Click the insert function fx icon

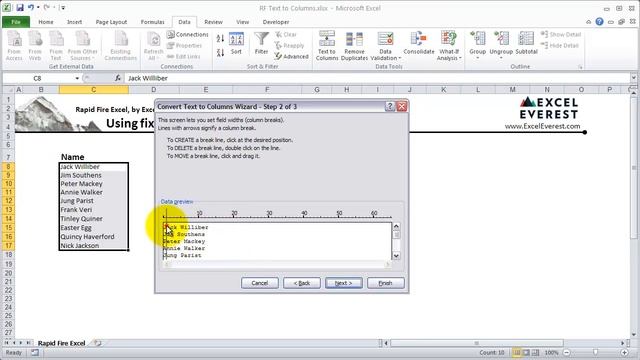[x=118, y=78]
